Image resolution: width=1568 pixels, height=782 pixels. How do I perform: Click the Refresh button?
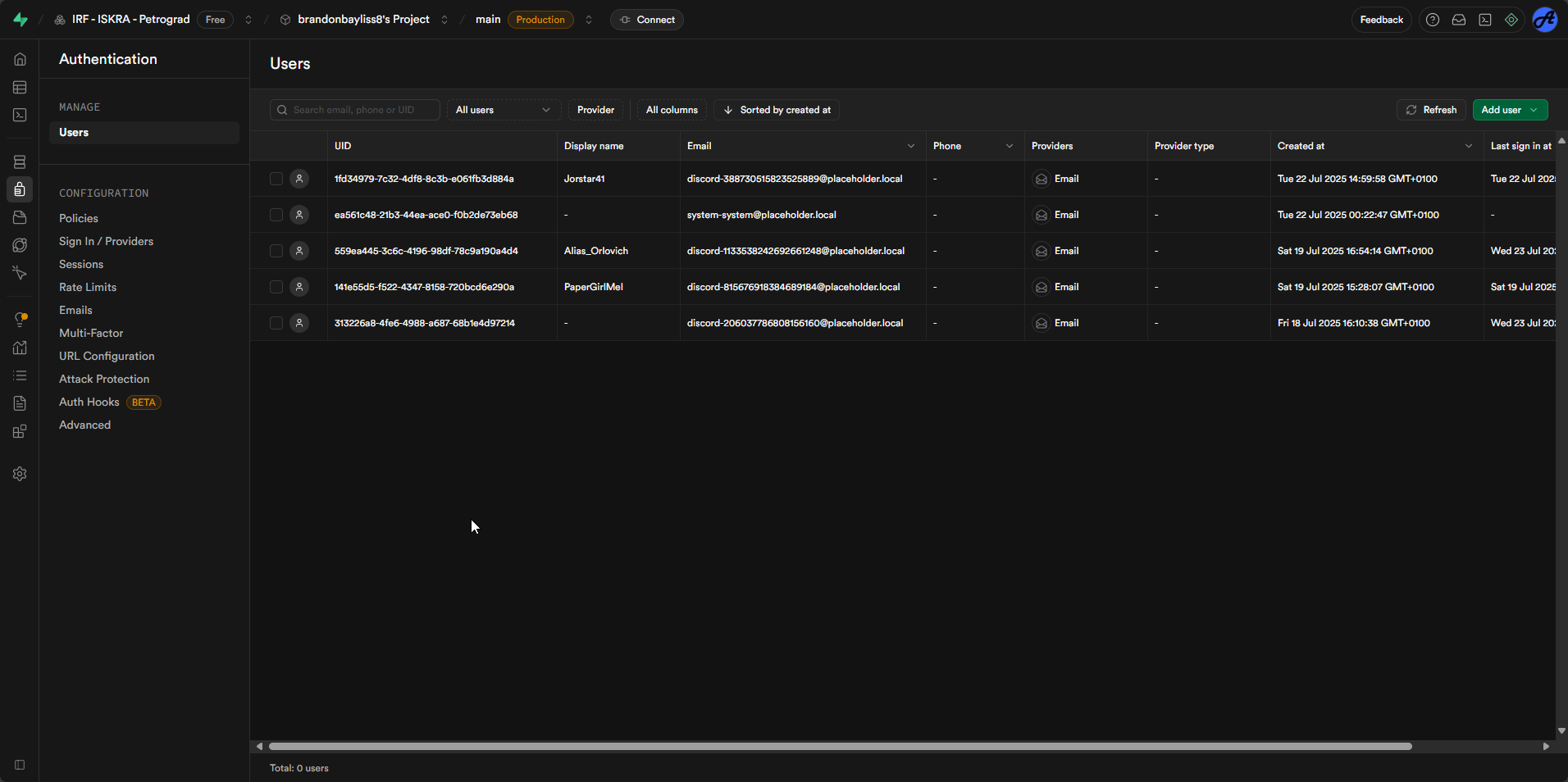[x=1431, y=110]
